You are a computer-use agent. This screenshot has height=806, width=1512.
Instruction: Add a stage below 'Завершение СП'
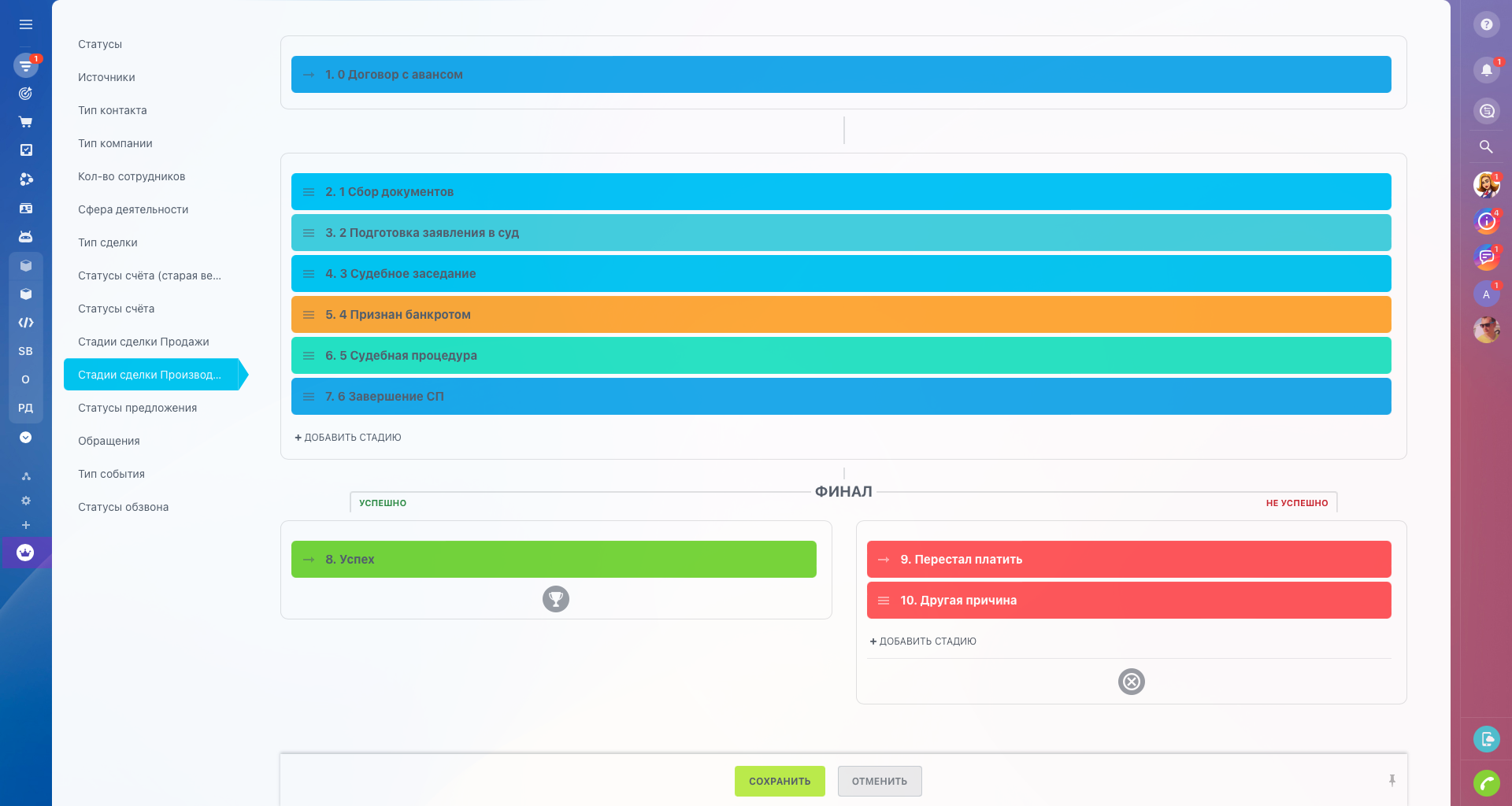tap(348, 438)
